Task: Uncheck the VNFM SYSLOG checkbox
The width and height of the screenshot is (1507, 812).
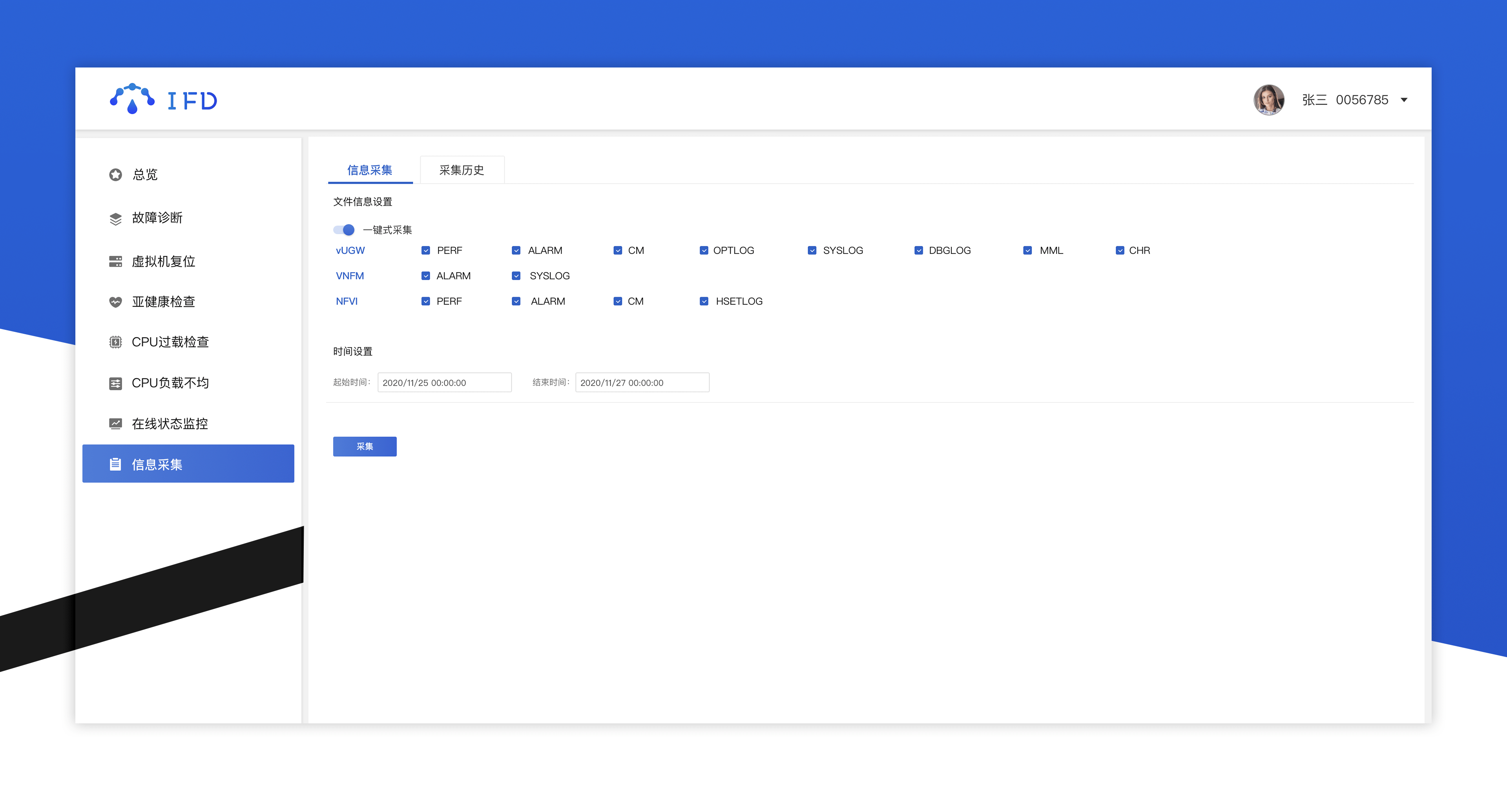Action: pos(516,276)
